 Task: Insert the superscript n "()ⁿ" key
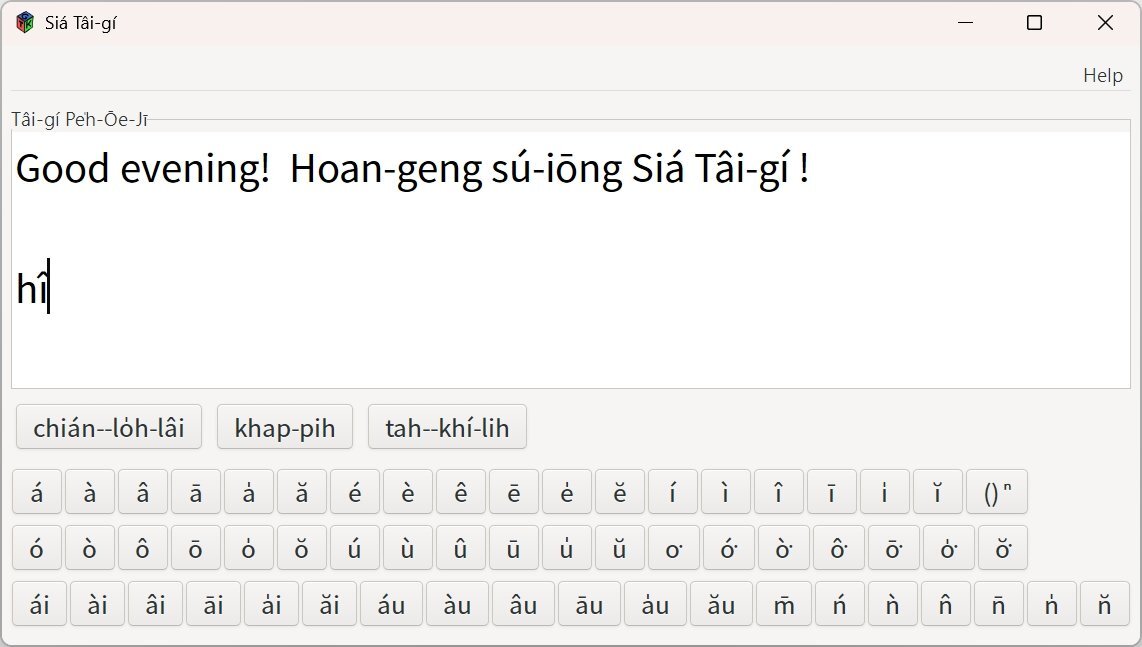(996, 492)
